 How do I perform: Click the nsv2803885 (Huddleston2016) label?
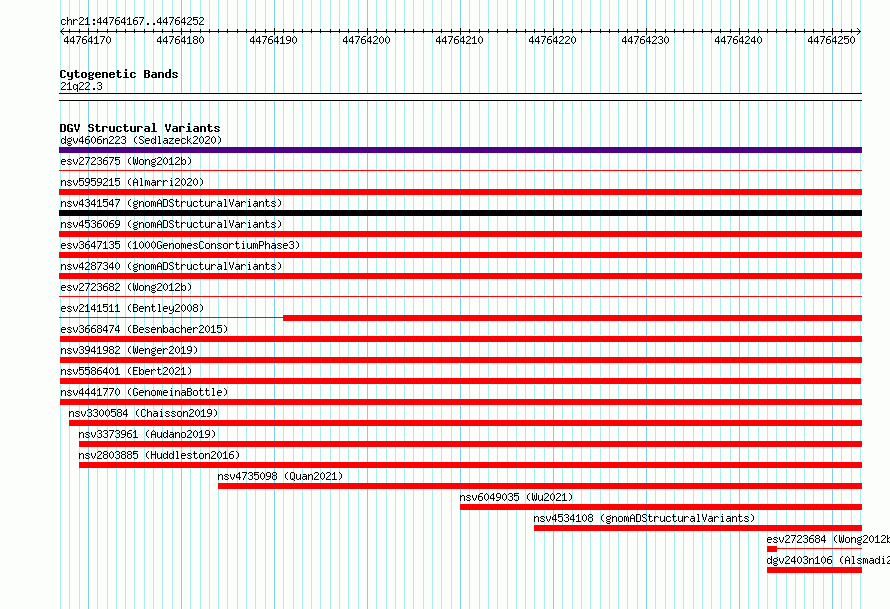(x=159, y=455)
